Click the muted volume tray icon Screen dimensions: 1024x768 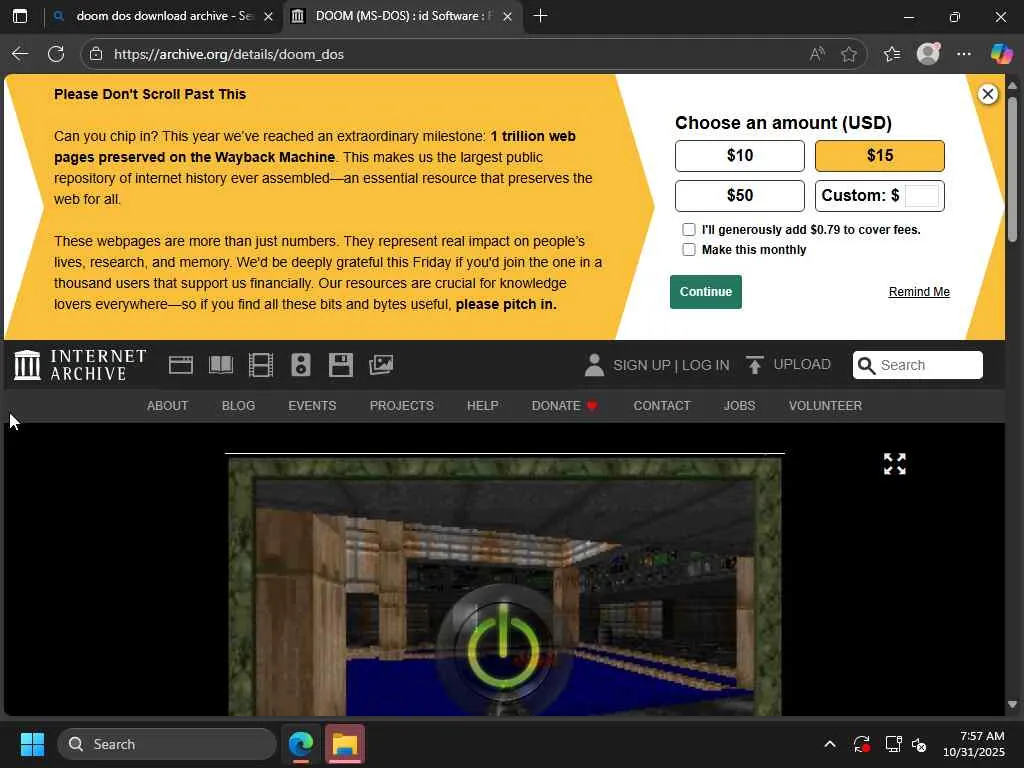click(x=920, y=744)
